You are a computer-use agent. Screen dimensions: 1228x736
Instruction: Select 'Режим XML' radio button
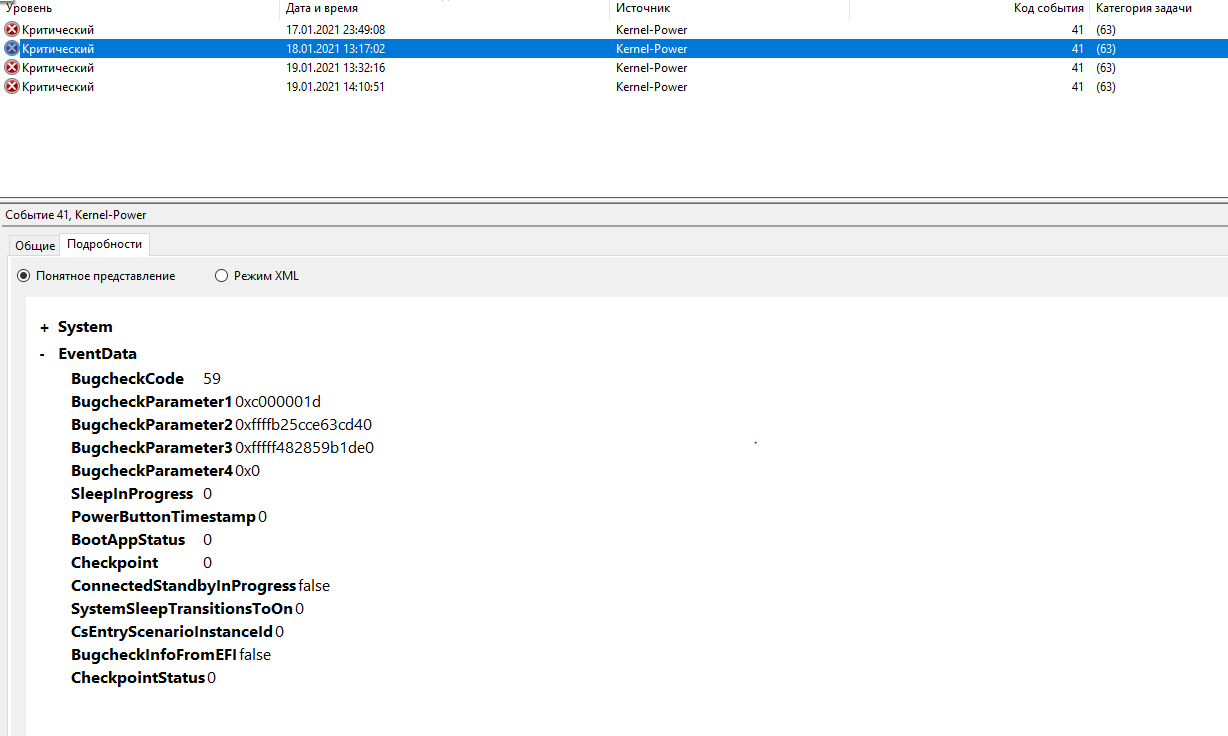[x=222, y=276]
